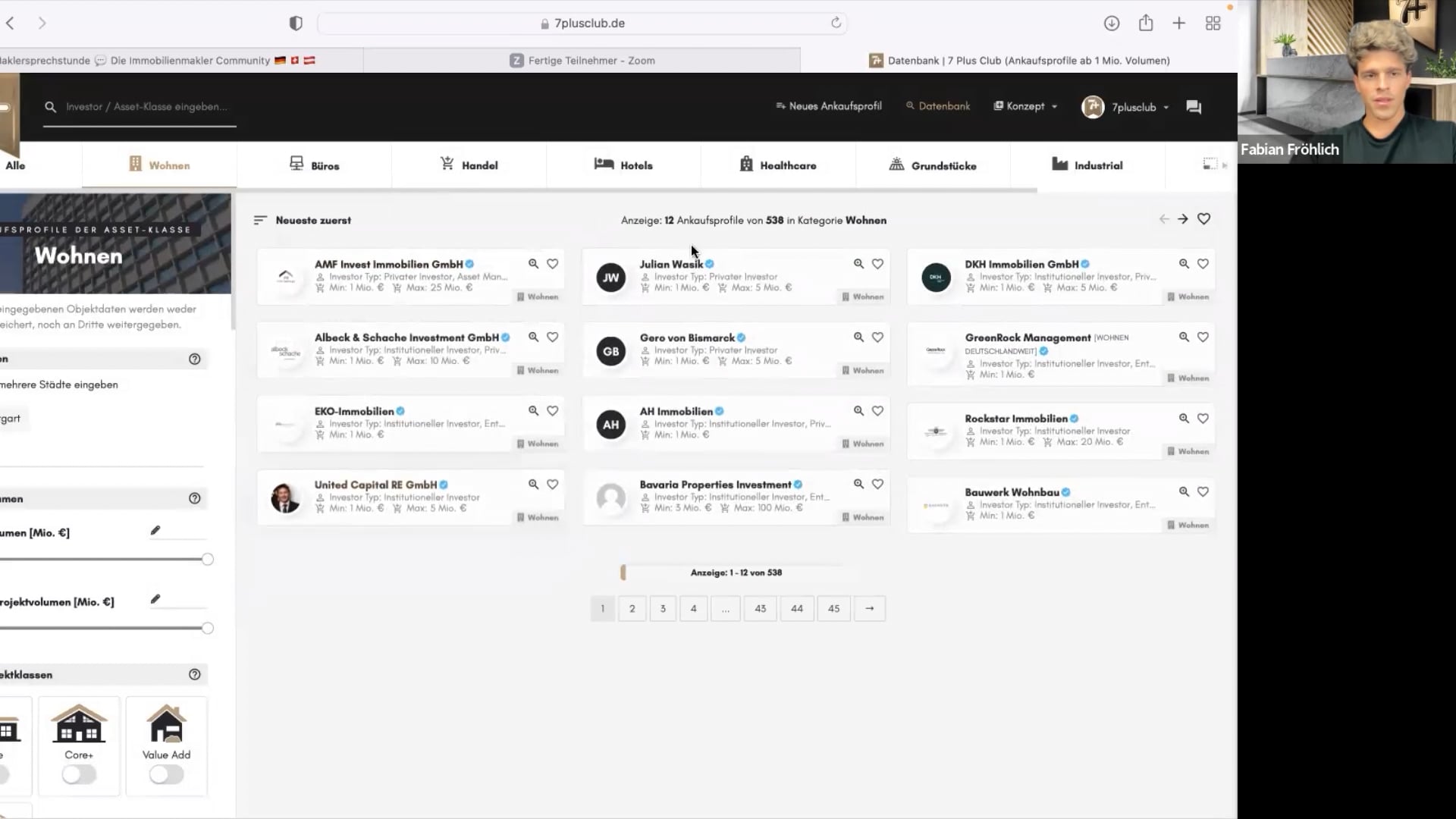Click magnifier on Rockstar Immobilien card
This screenshot has height=819, width=1456.
coord(1184,418)
